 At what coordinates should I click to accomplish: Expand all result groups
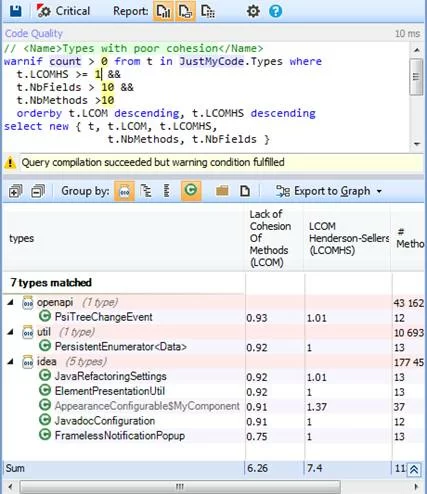point(15,191)
